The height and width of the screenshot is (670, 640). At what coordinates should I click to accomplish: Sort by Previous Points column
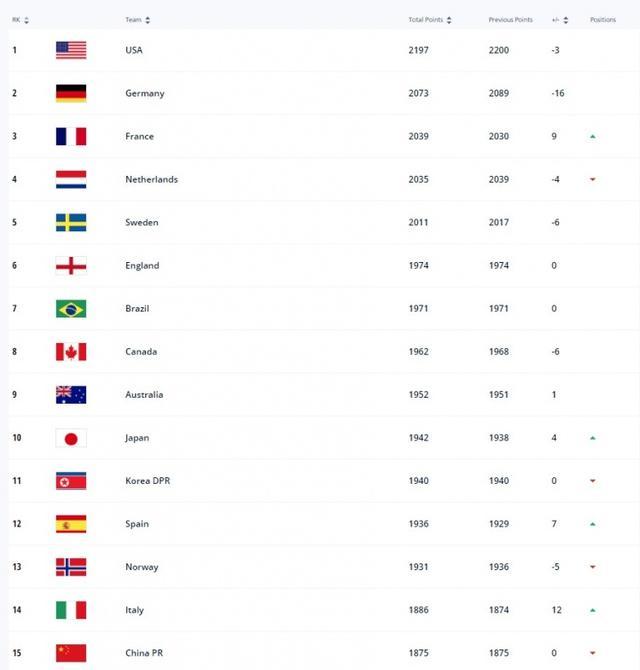pyautogui.click(x=513, y=20)
